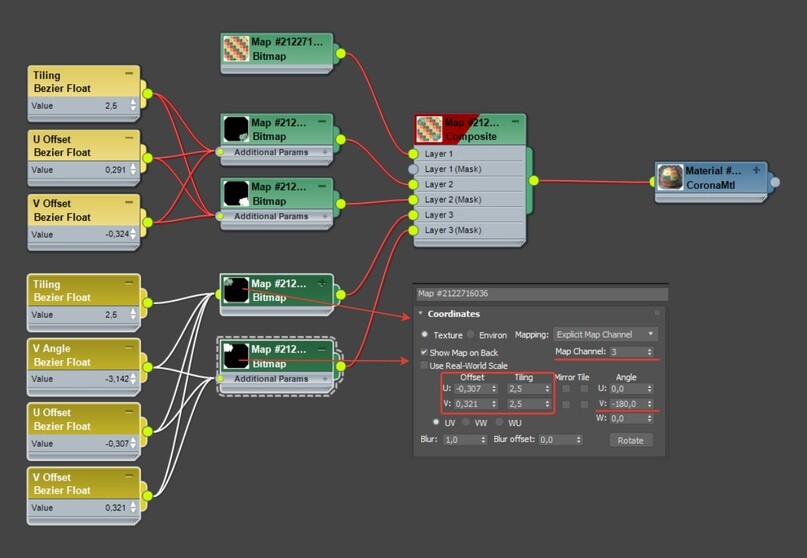Click the V Angle node output socket
Screen dimensions: 807x558
pyautogui.click(x=147, y=367)
